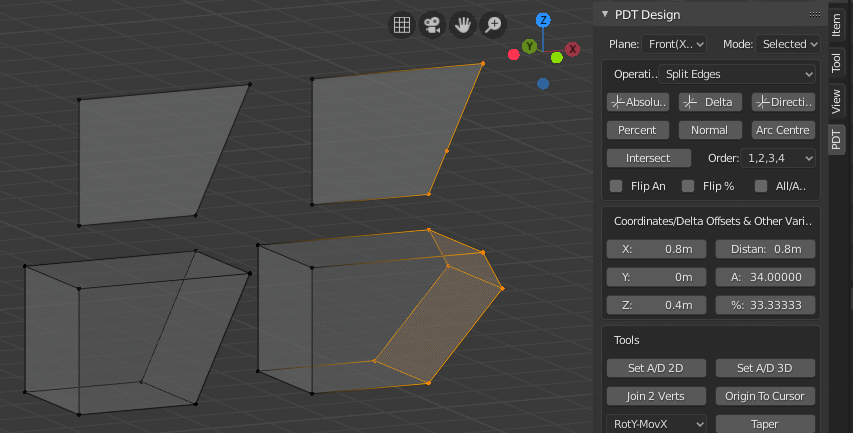Click the X coordinate input field
The width and height of the screenshot is (853, 433).
pos(656,249)
